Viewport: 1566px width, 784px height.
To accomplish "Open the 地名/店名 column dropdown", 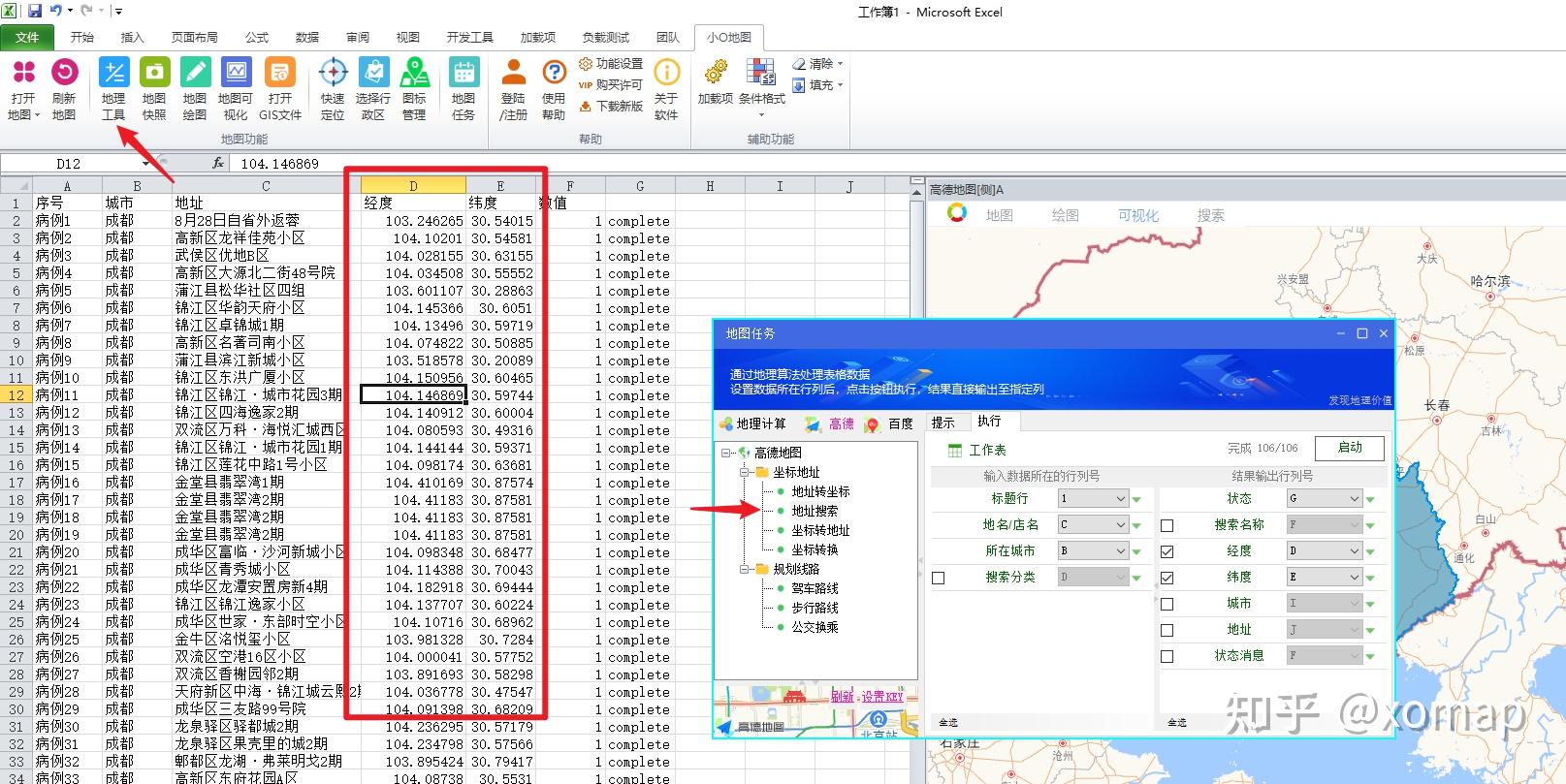I will tap(1093, 525).
